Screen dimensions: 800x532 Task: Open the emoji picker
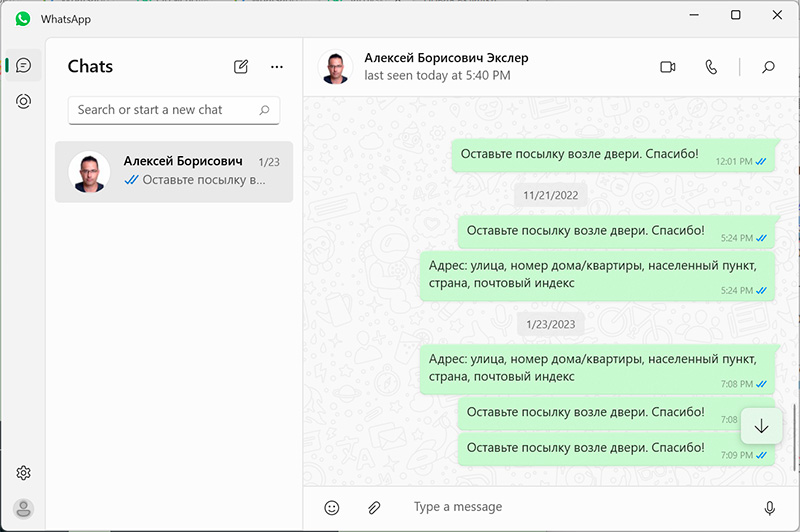[332, 507]
